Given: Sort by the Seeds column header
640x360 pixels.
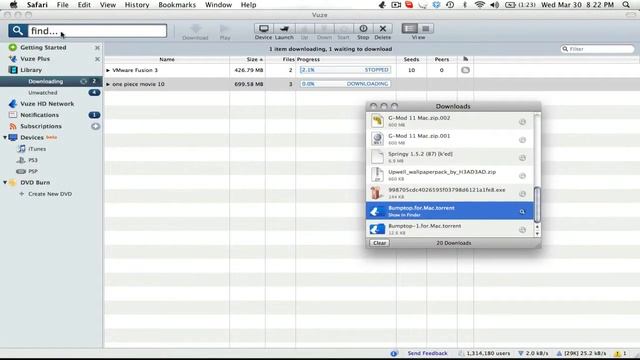Looking at the screenshot, I should click(x=411, y=60).
